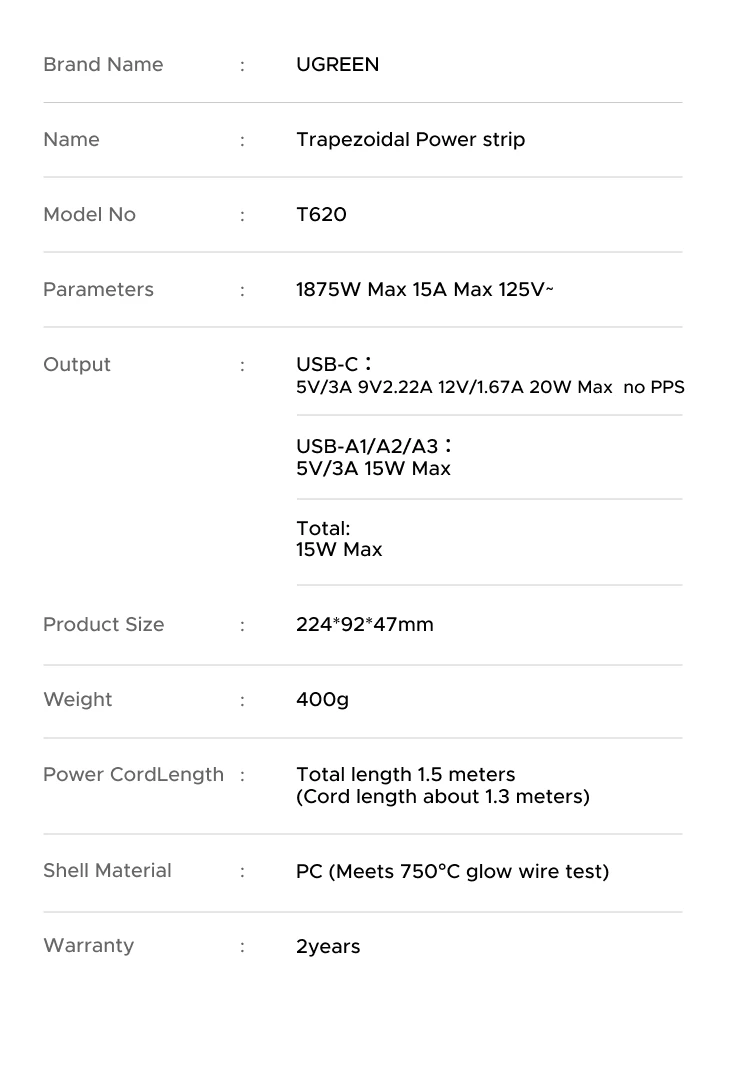Click the Product Size label
750x1081 pixels.
click(x=103, y=625)
